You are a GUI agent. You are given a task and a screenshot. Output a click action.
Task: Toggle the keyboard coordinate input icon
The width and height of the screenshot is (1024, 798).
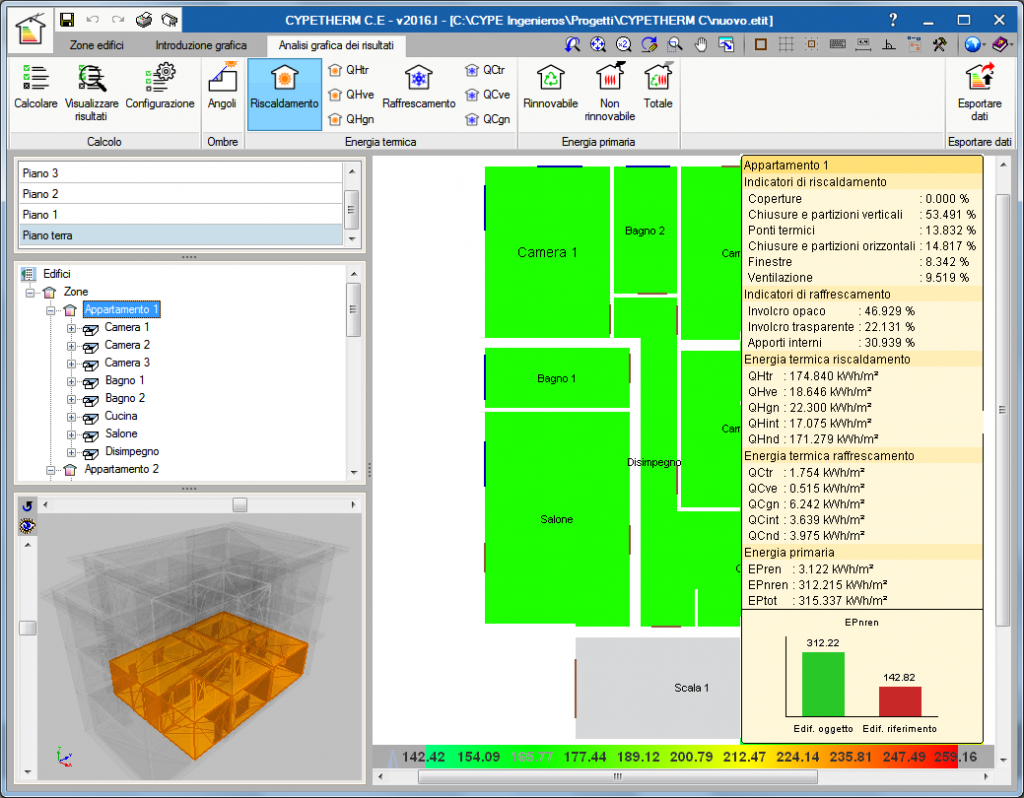tap(837, 44)
